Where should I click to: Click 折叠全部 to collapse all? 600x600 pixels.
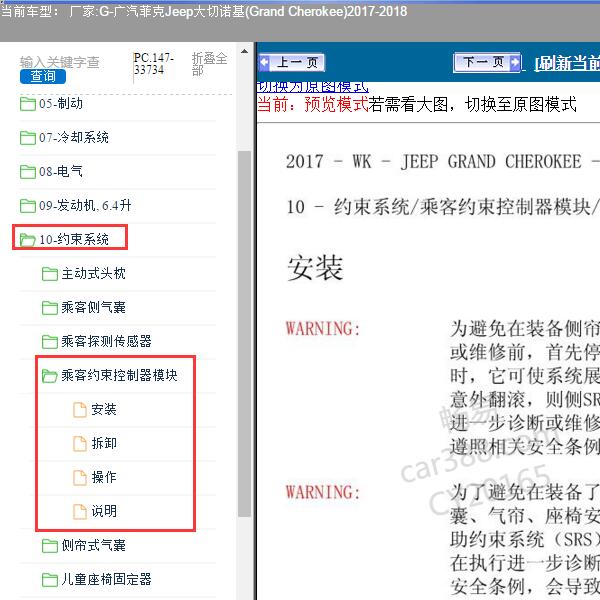pos(209,64)
